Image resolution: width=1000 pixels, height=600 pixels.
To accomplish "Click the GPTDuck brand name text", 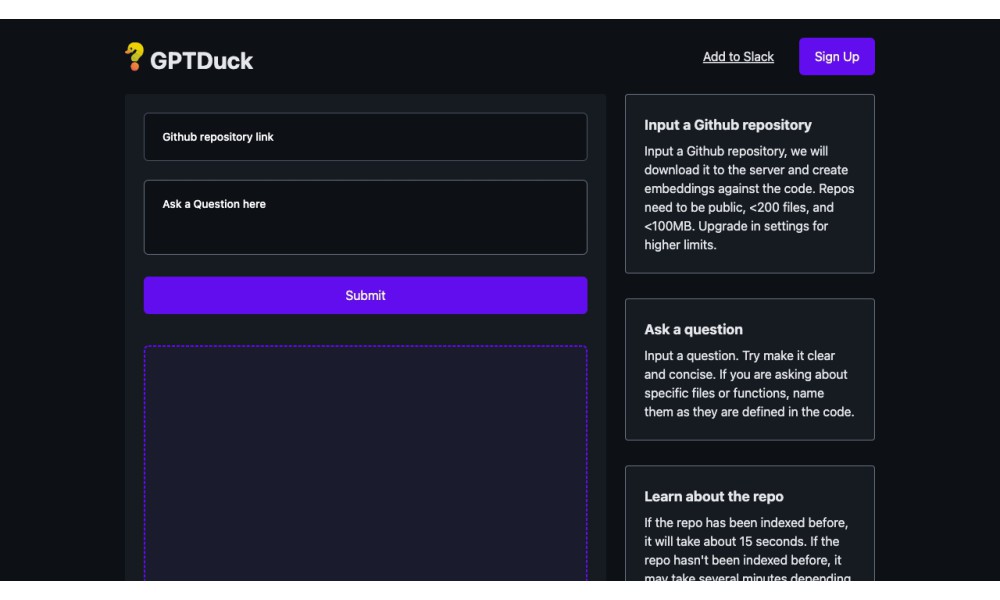I will 202,61.
